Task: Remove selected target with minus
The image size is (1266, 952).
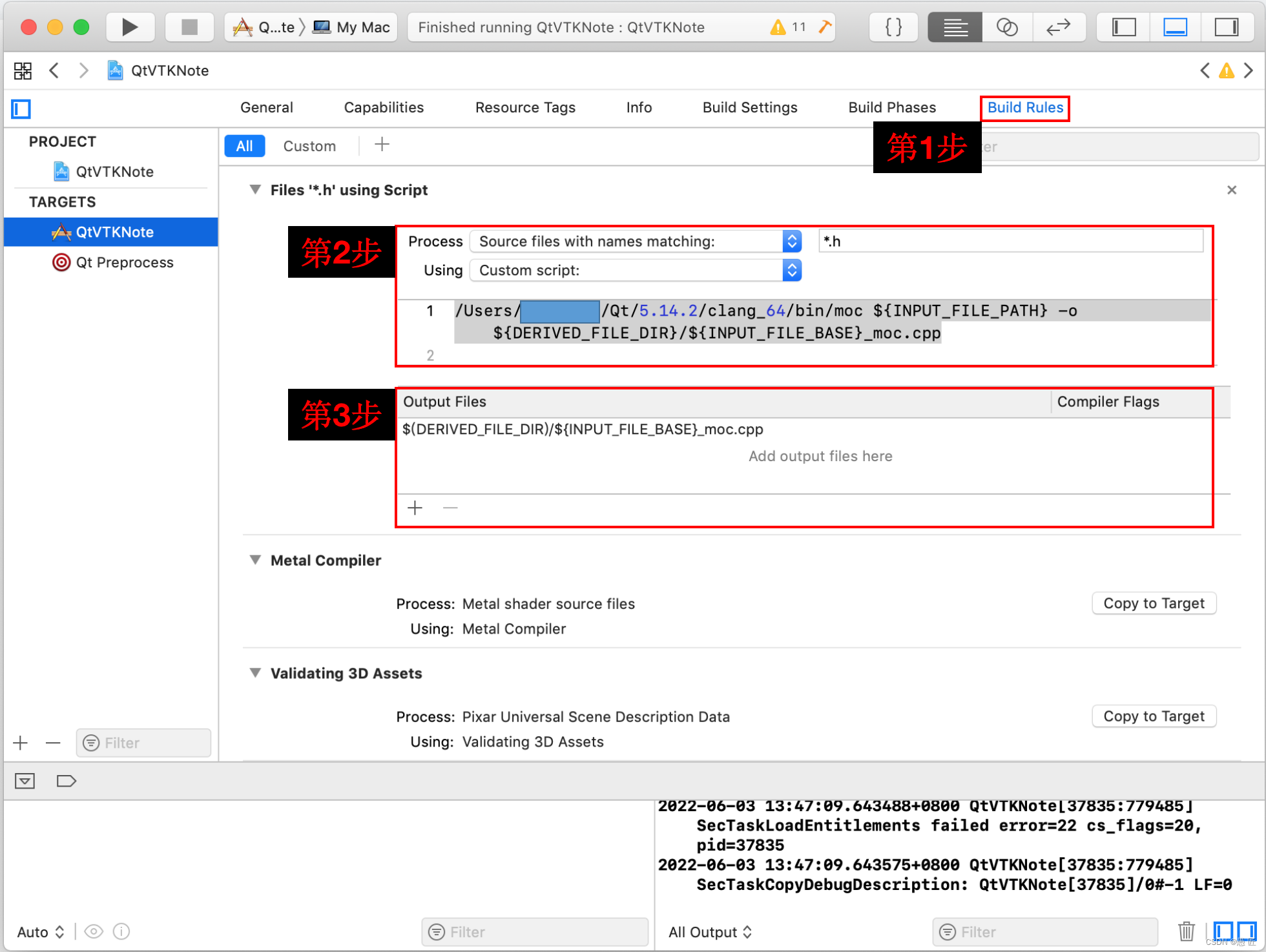Action: point(53,743)
